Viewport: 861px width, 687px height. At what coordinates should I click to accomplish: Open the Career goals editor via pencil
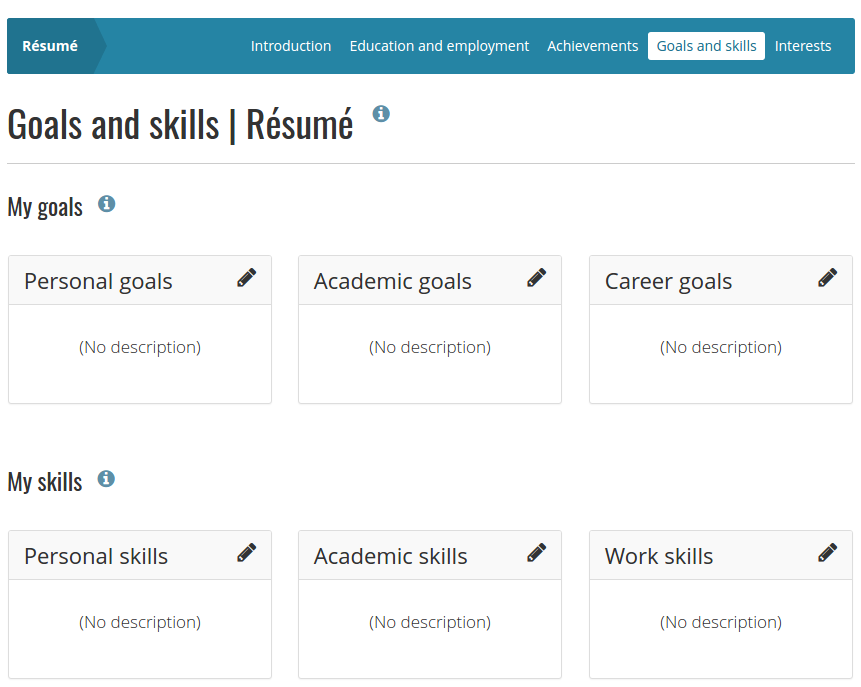pos(828,278)
